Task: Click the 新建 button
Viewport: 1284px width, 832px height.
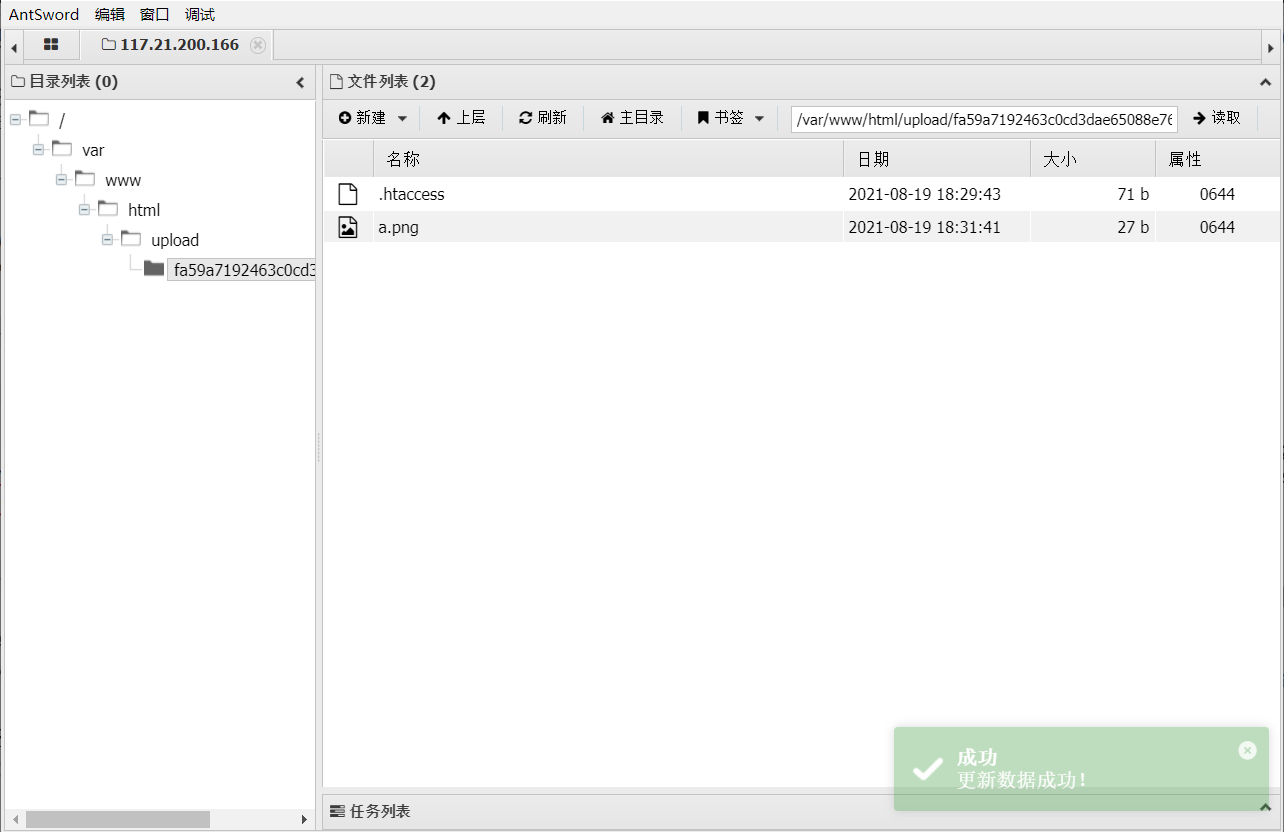Action: [362, 118]
